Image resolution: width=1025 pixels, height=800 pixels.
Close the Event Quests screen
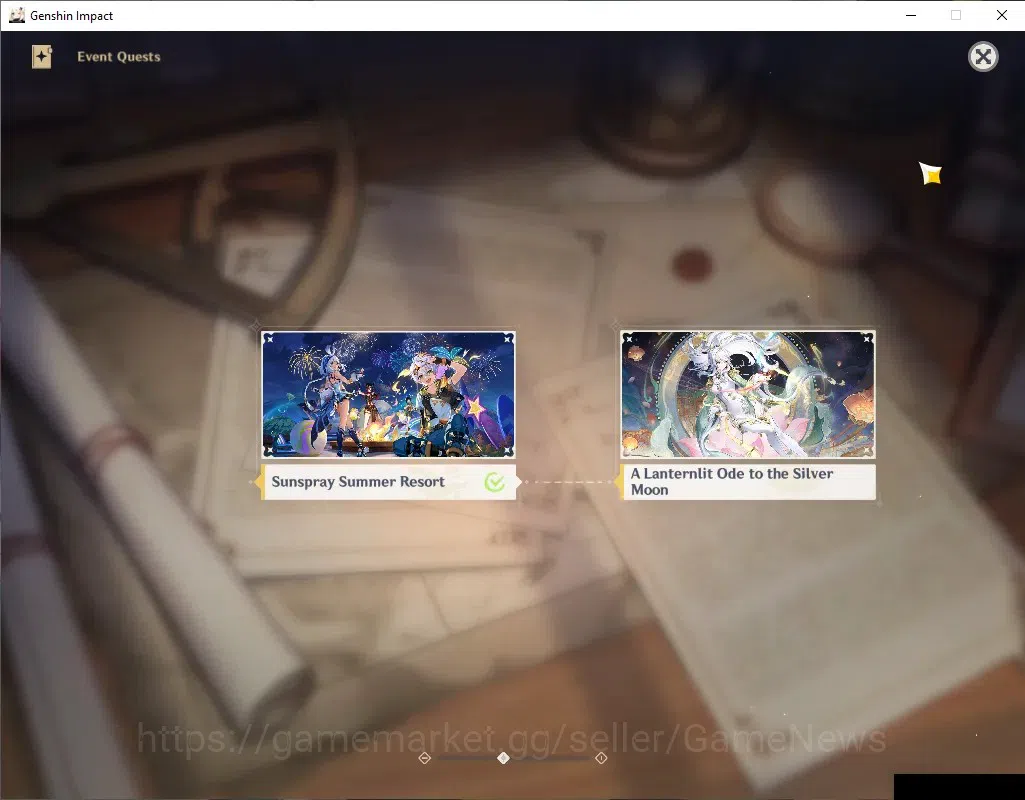(x=983, y=57)
